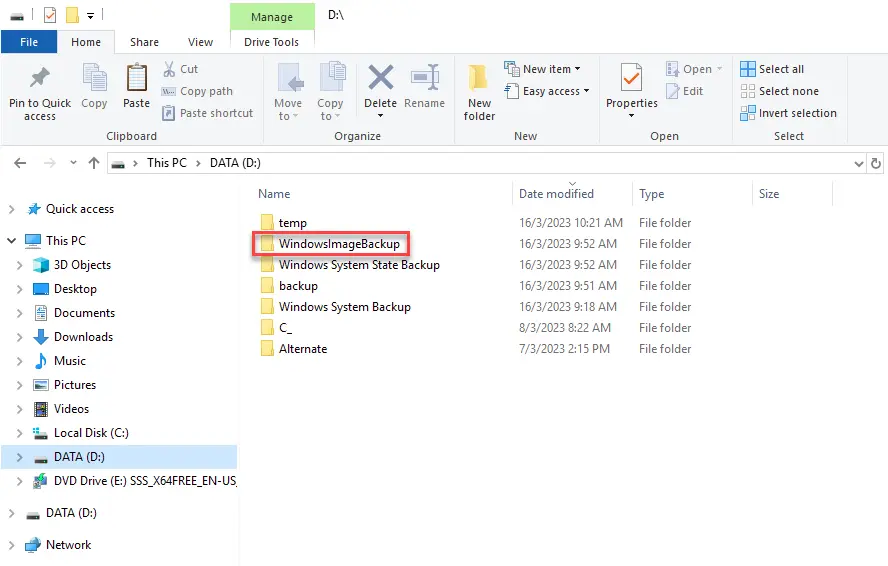Click the Paste clipboard icon
Viewport: 888px width, 566px height.
pyautogui.click(x=136, y=79)
